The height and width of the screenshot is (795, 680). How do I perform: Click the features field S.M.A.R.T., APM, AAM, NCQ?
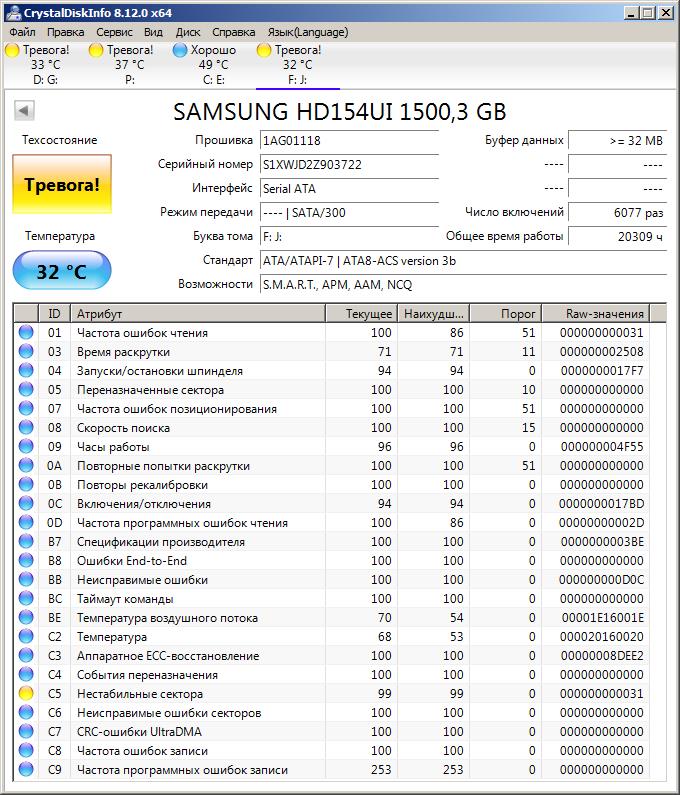pos(463,285)
